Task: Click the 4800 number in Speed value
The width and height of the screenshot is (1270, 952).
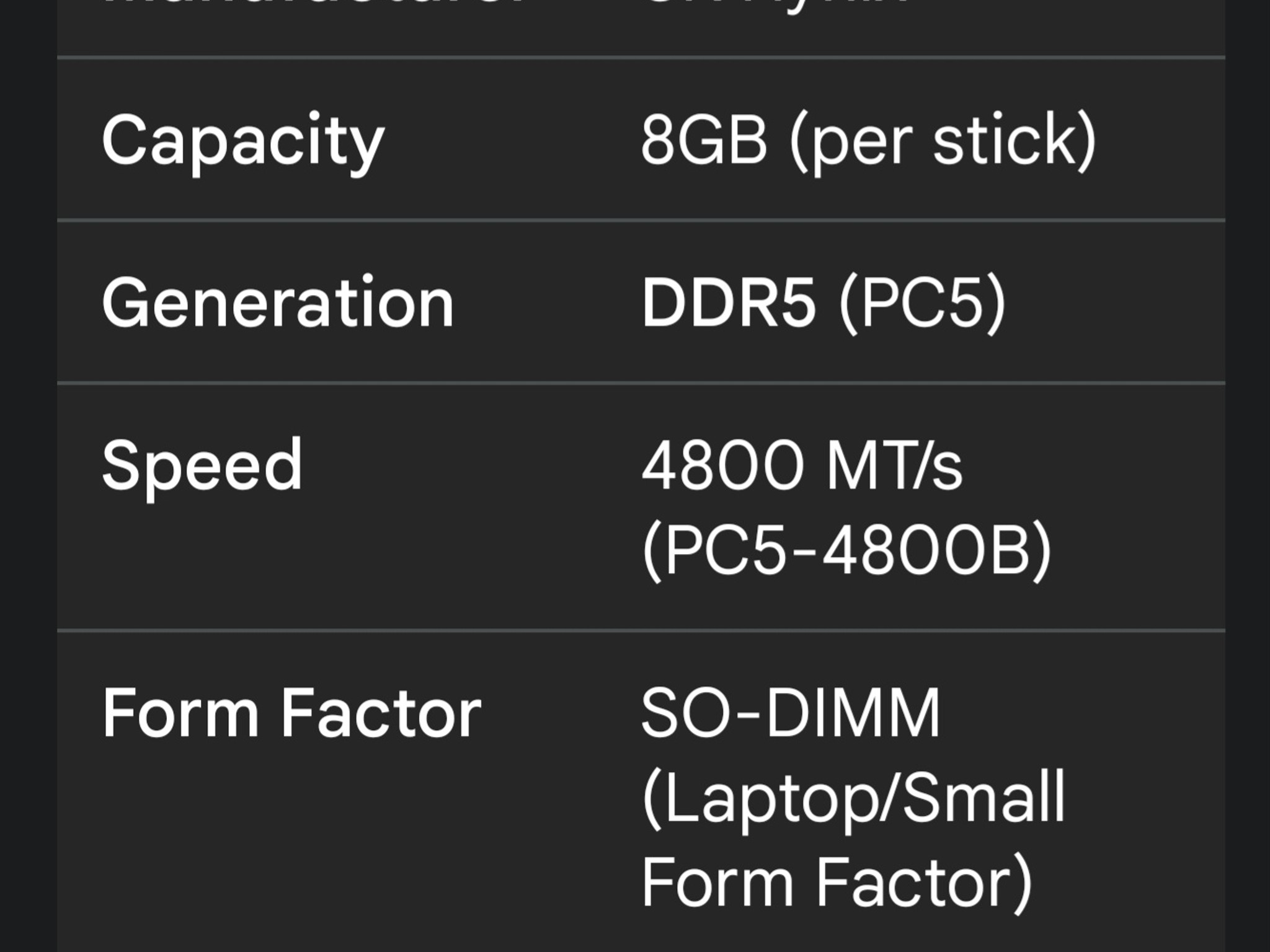Action: point(722,465)
